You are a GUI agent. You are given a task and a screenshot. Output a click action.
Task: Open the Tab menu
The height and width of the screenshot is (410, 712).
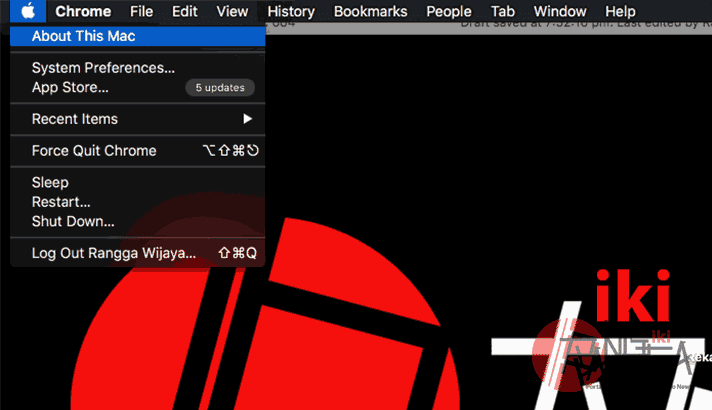(503, 11)
